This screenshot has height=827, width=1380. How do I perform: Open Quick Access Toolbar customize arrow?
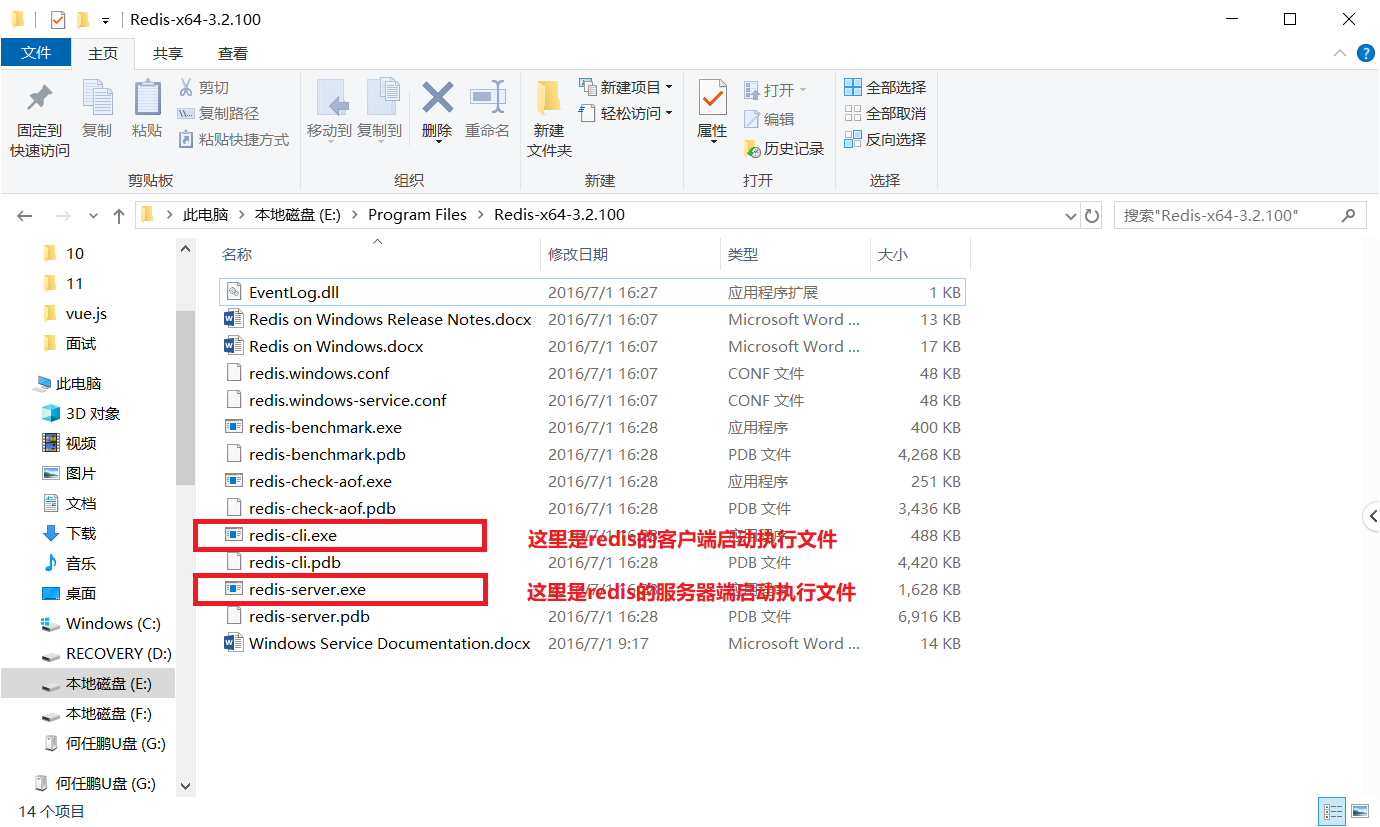[105, 20]
